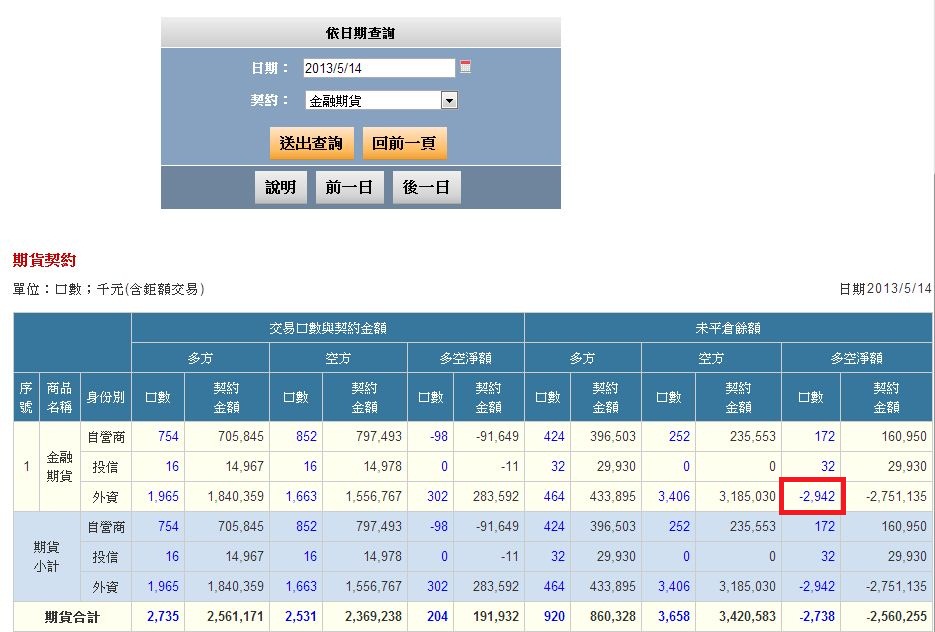Click the 期貨小計 row label
Image resolution: width=935 pixels, height=632 pixels.
coord(47,556)
